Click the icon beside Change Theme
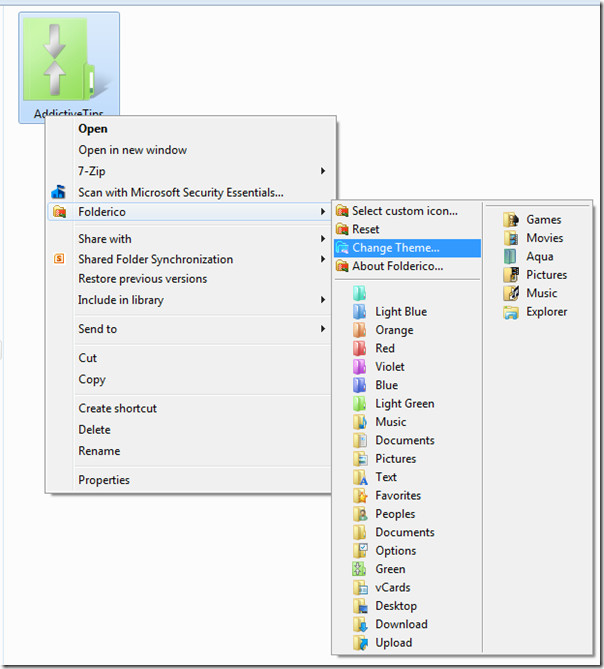Image resolution: width=604 pixels, height=669 pixels. [x=342, y=247]
